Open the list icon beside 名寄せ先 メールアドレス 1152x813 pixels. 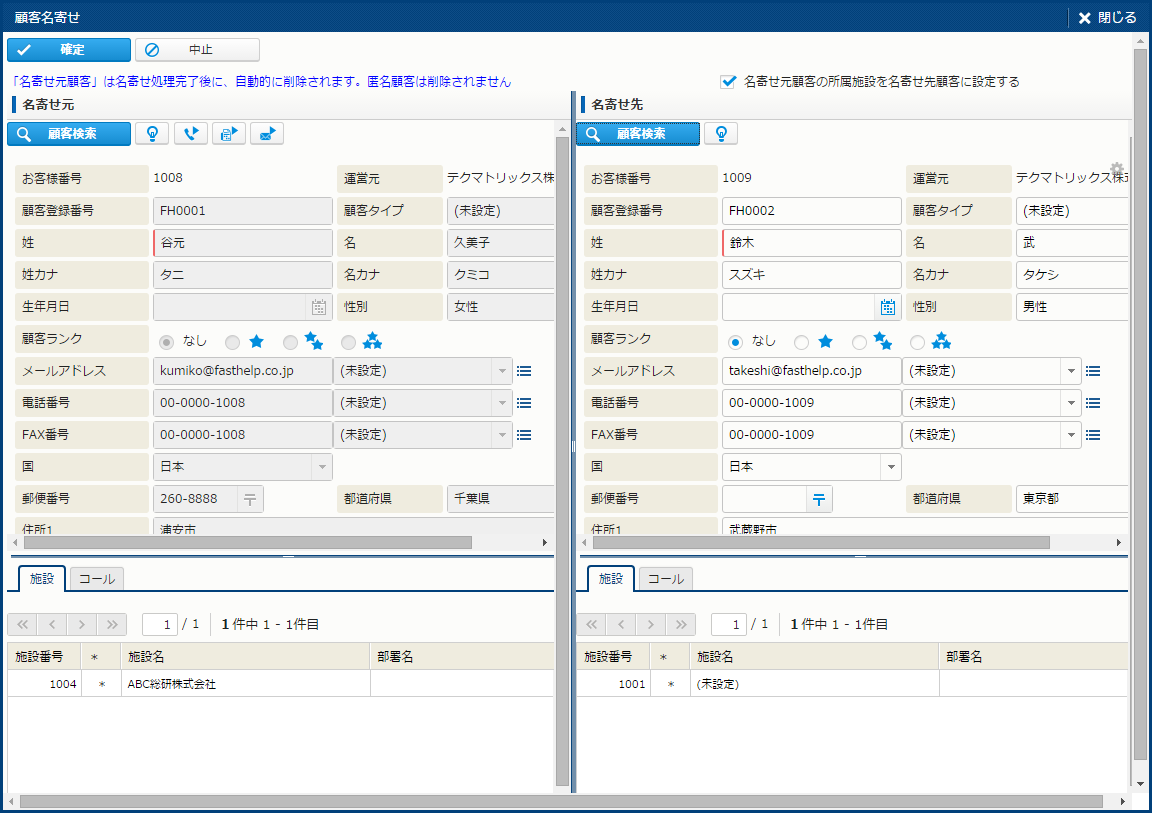[x=1093, y=371]
